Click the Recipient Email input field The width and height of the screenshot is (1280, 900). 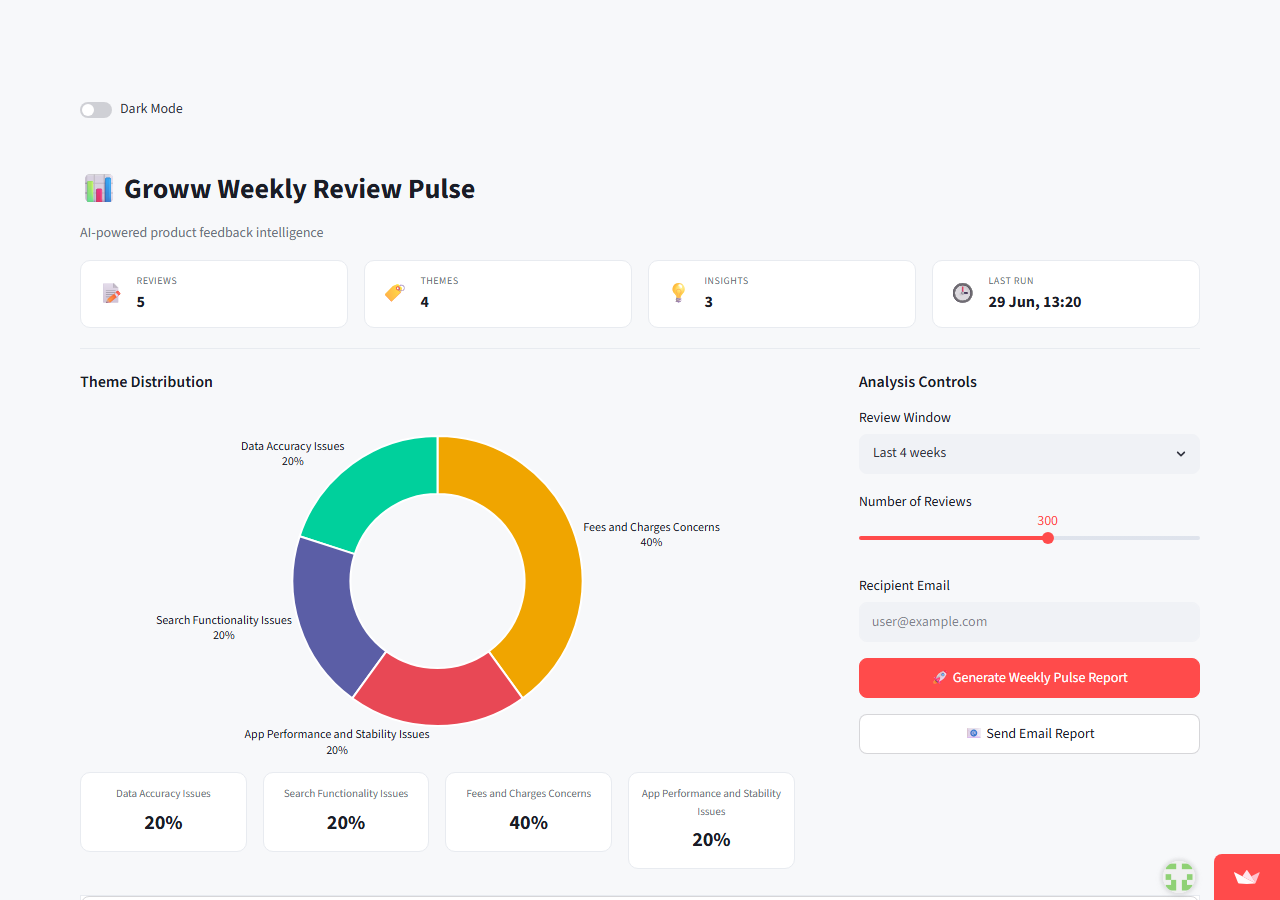pyautogui.click(x=1029, y=621)
